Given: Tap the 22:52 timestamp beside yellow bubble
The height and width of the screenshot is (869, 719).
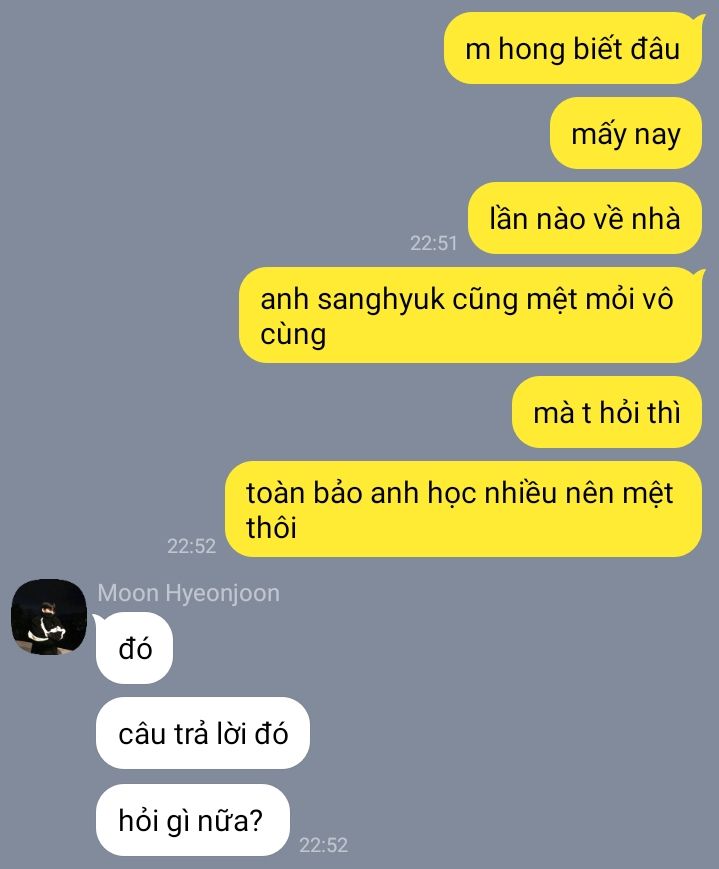Looking at the screenshot, I should [x=191, y=546].
